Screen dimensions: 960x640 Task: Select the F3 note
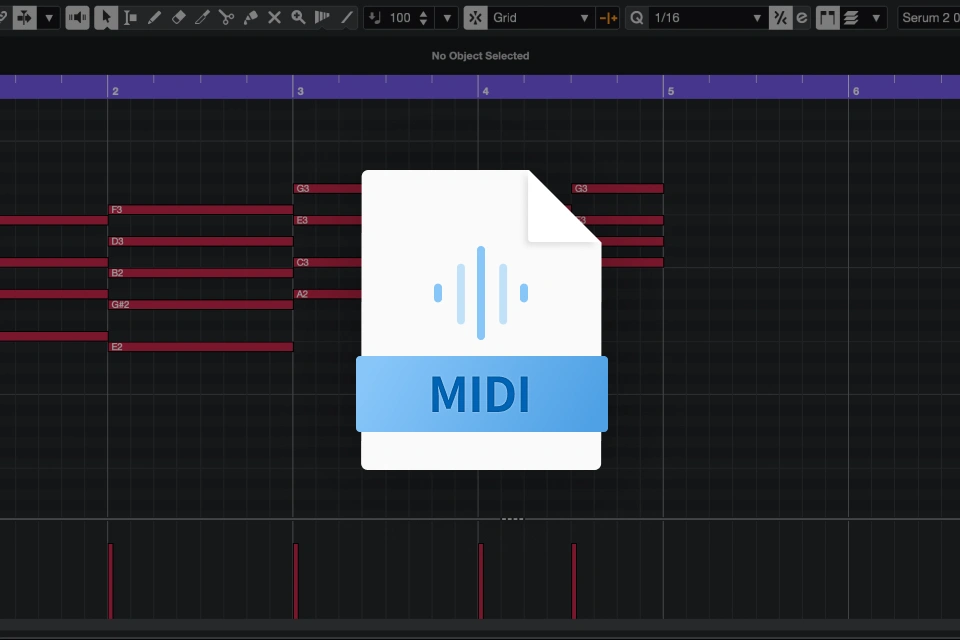coord(201,209)
